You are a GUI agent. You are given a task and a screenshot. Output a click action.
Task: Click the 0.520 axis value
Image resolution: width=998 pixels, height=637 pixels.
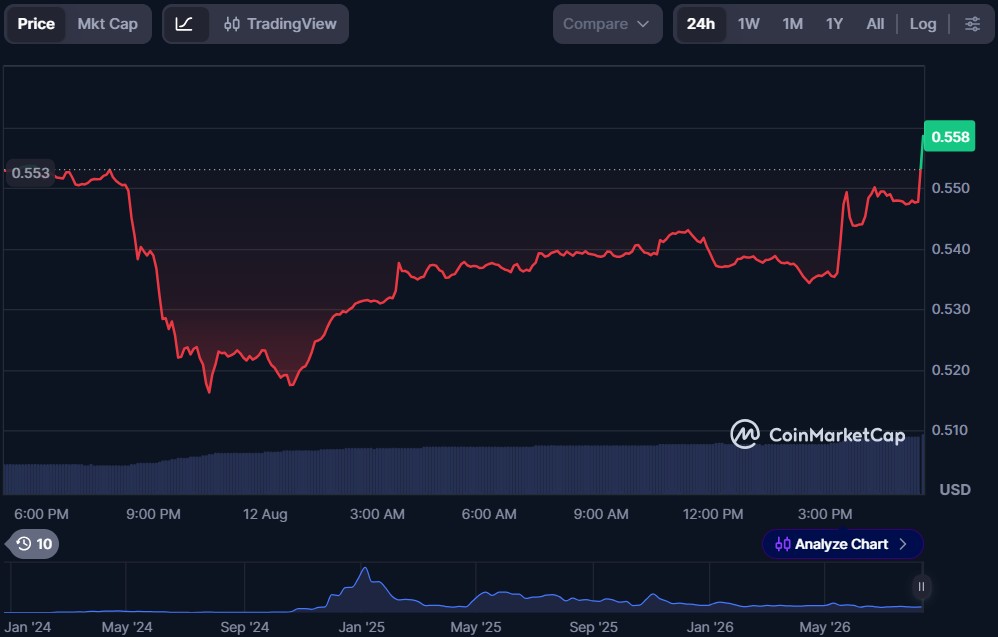950,370
